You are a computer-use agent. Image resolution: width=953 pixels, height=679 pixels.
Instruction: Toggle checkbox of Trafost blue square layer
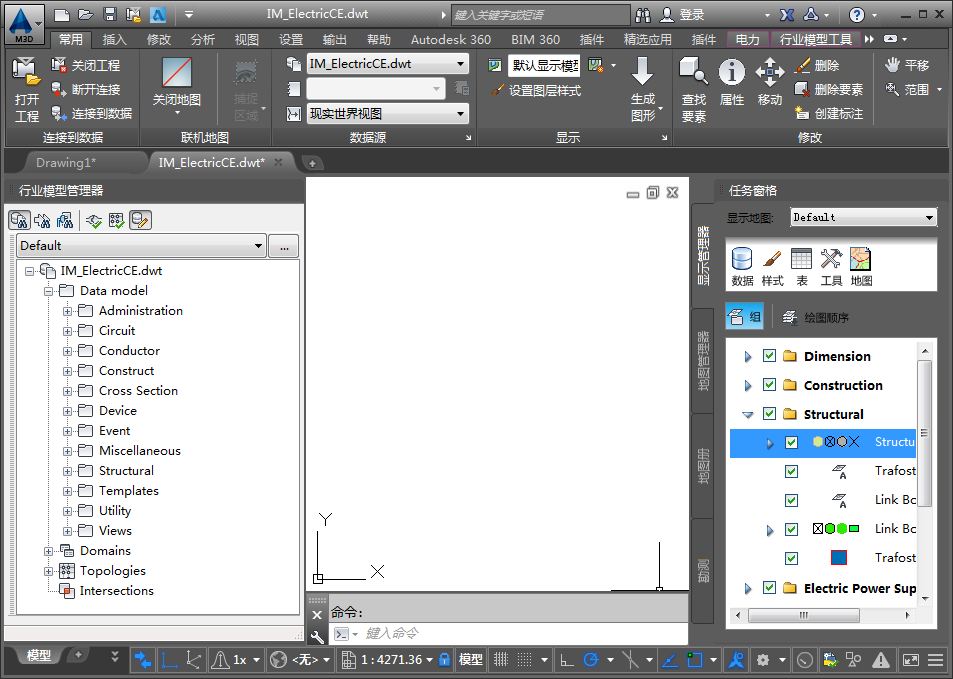[791, 558]
